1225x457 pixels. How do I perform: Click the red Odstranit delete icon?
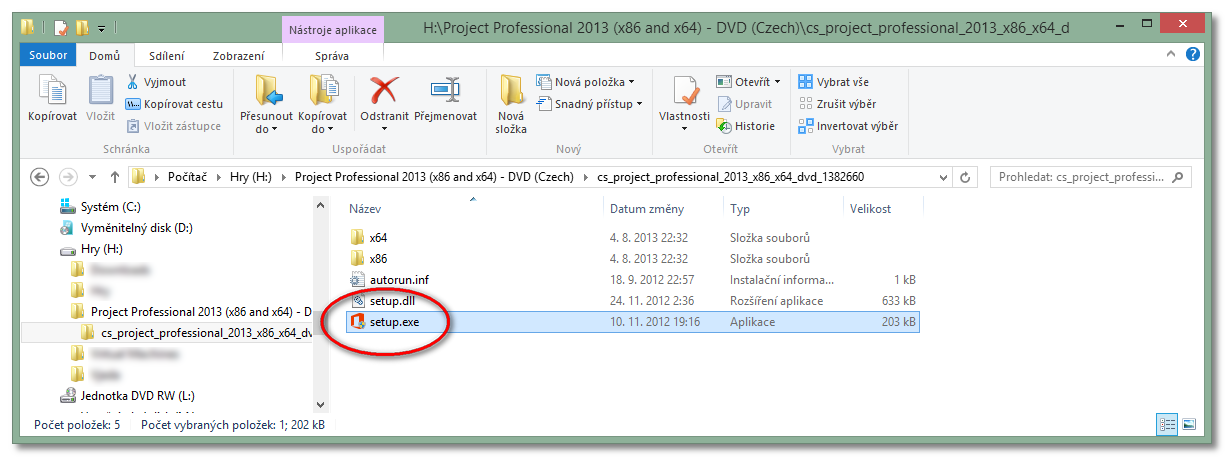(384, 91)
